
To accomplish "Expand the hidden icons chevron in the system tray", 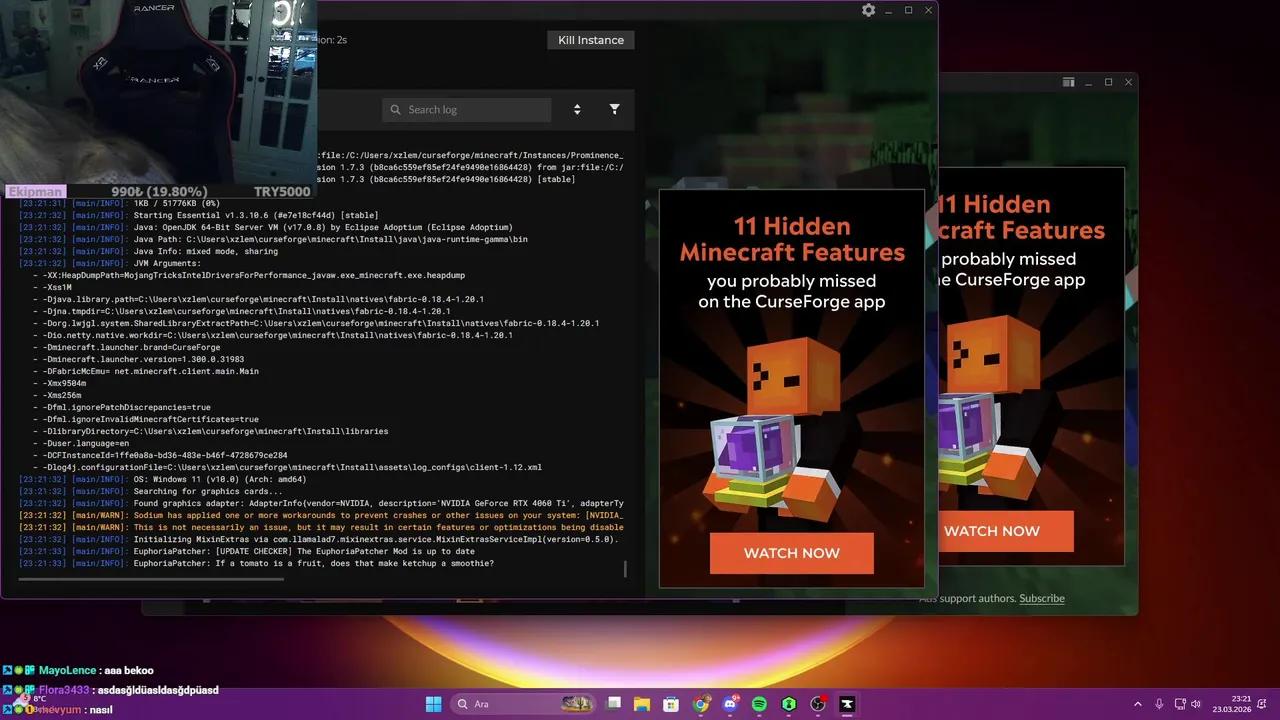I will 1138,704.
